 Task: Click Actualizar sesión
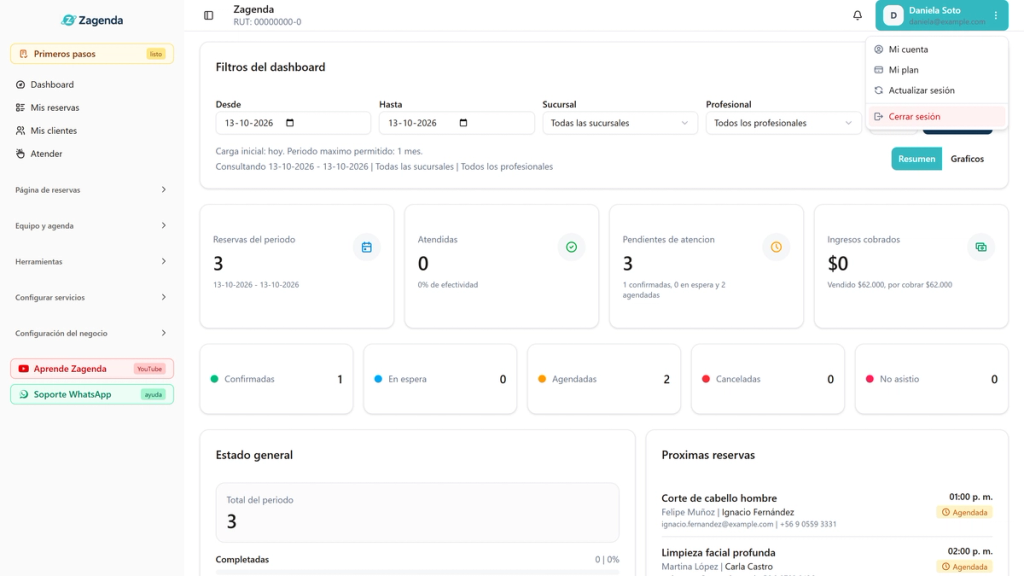(936, 90)
